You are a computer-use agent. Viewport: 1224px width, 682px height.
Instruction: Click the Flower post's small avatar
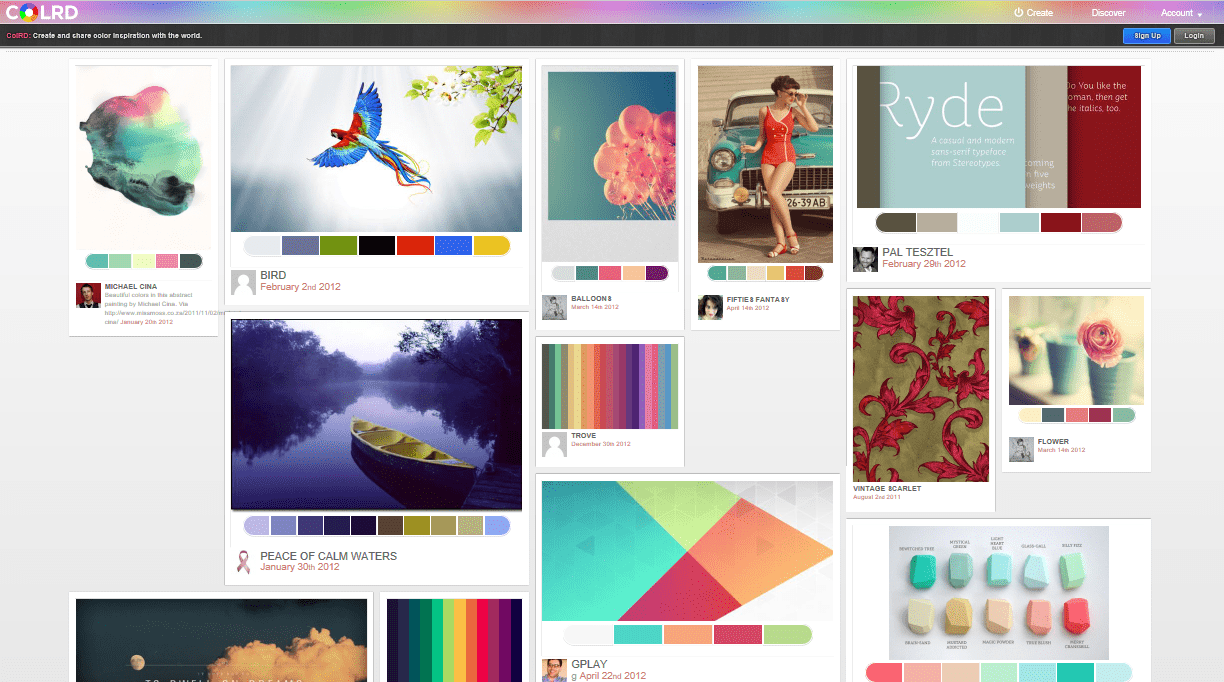tap(1021, 449)
